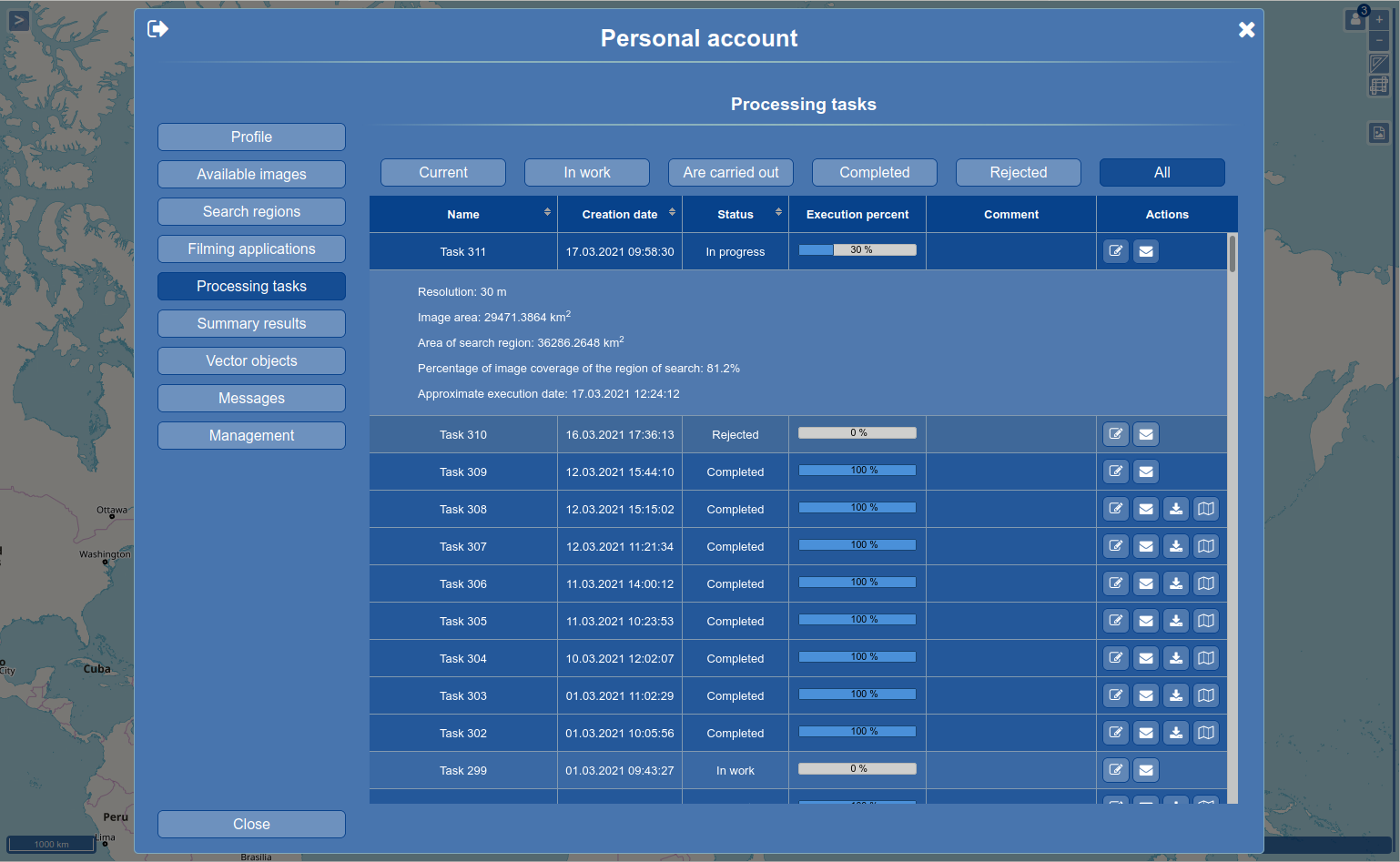Viewport: 1400px width, 862px height.
Task: Send message for Task 299
Action: (1146, 770)
